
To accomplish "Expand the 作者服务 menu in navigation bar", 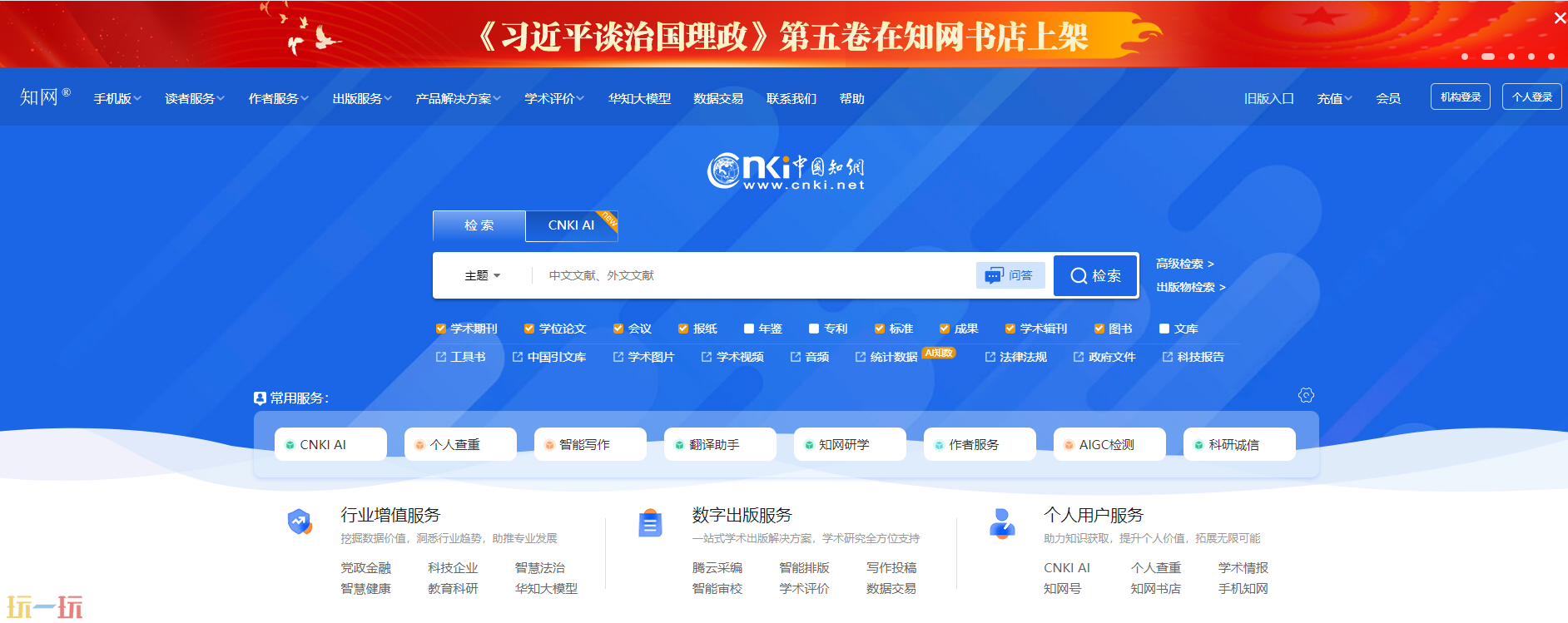I will tap(278, 98).
